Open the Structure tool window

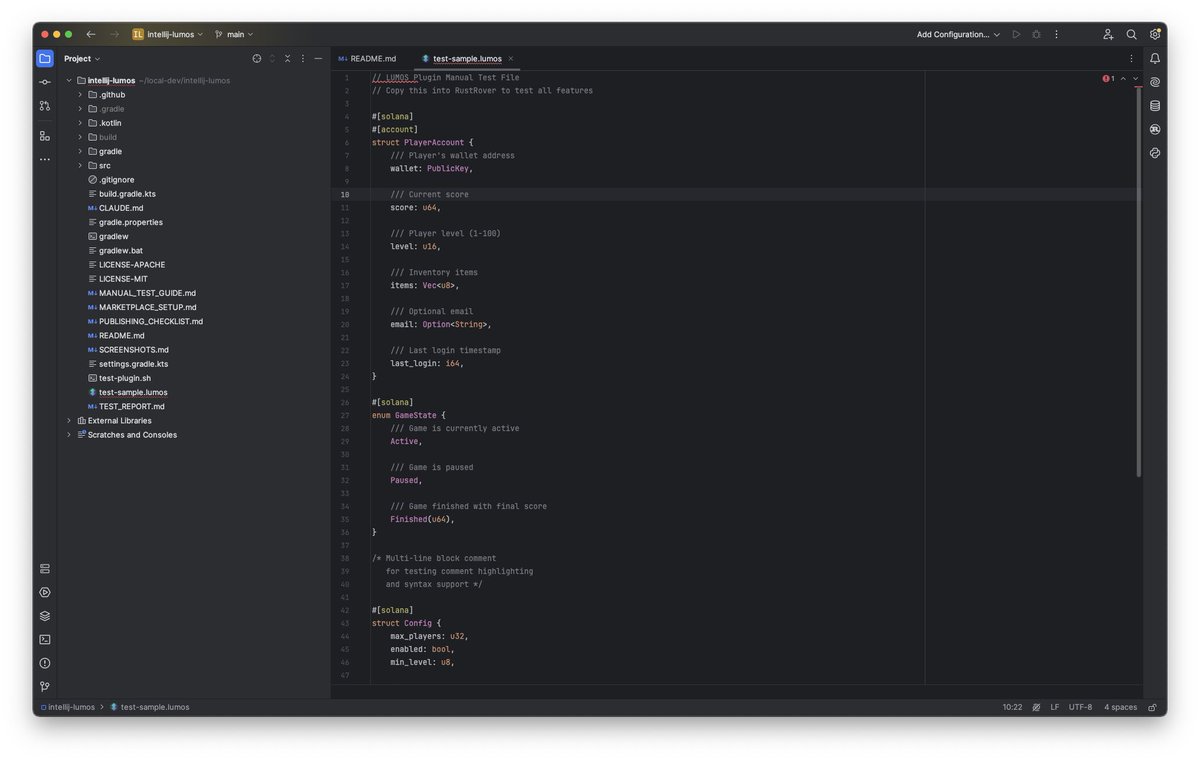click(45, 135)
